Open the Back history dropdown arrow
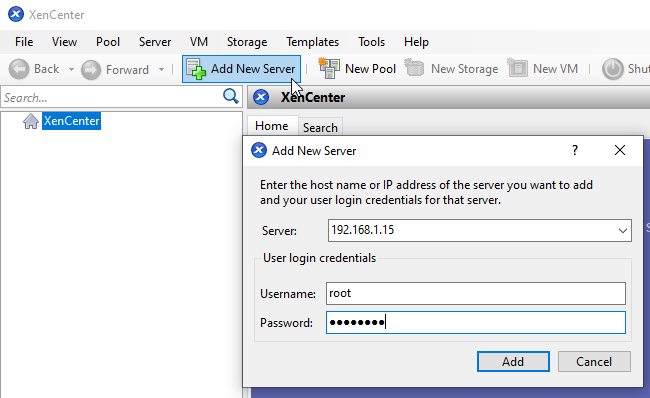The image size is (650, 398). tap(71, 69)
